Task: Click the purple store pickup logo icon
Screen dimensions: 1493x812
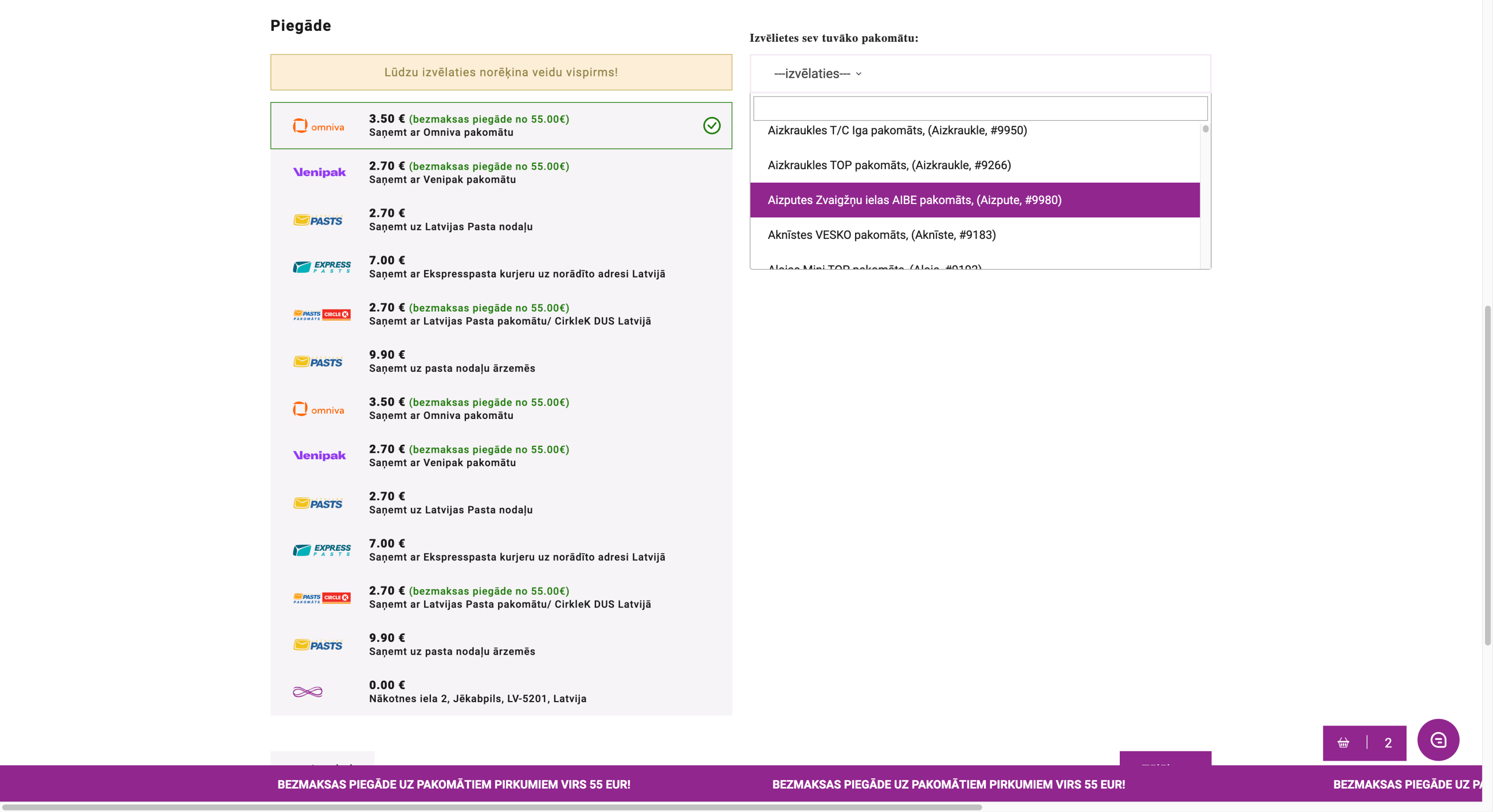Action: 307,692
